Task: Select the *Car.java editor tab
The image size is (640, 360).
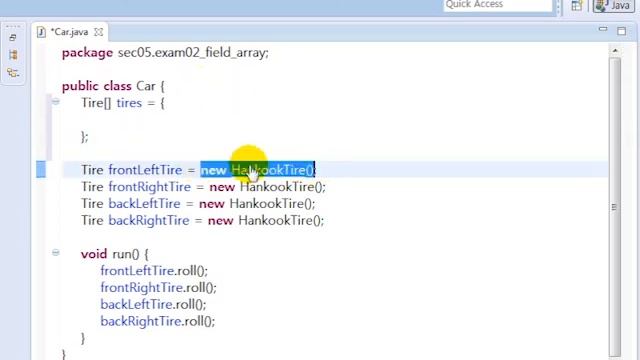Action: [x=69, y=32]
